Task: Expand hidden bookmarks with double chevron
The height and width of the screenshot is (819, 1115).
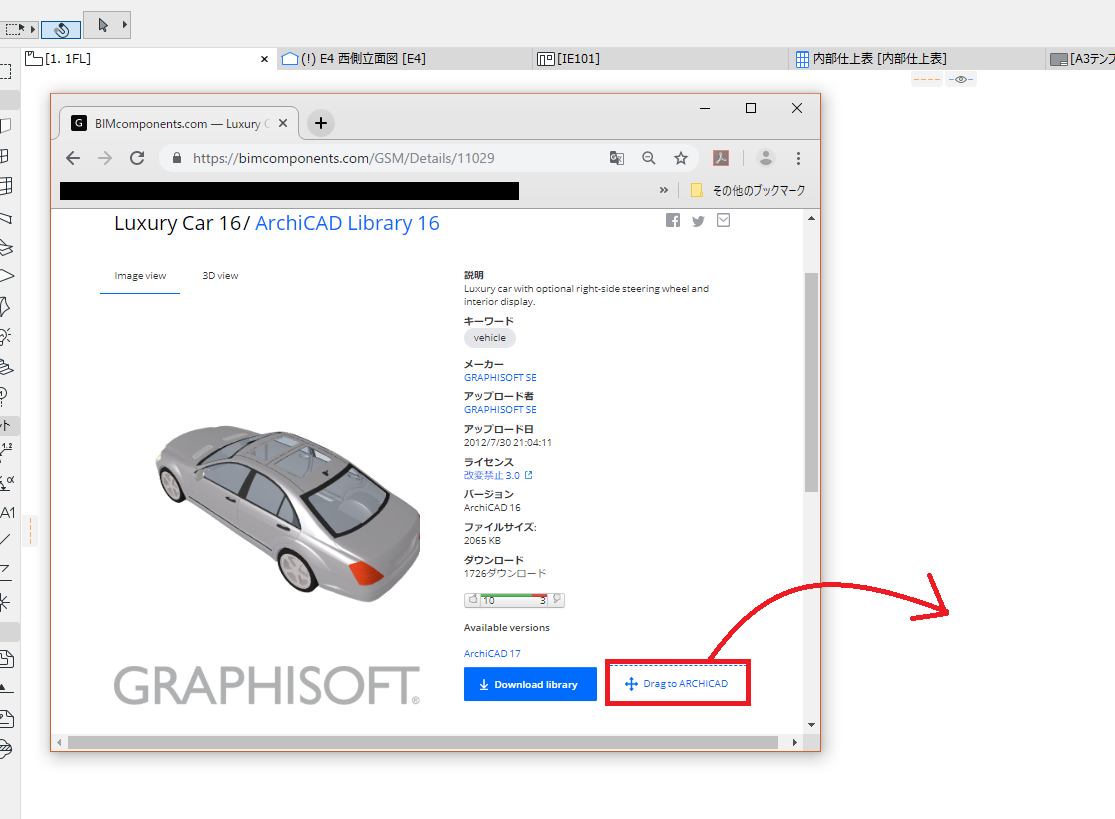Action: [663, 190]
